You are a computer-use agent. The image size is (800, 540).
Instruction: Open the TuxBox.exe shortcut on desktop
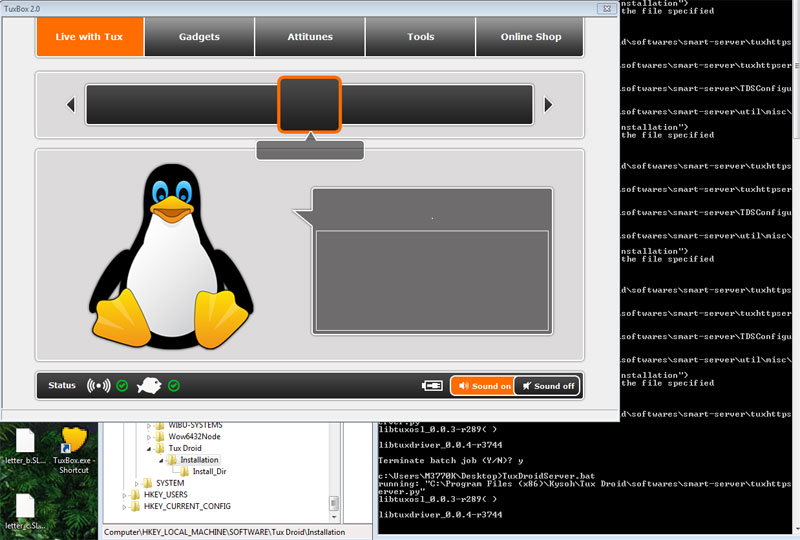(72, 446)
